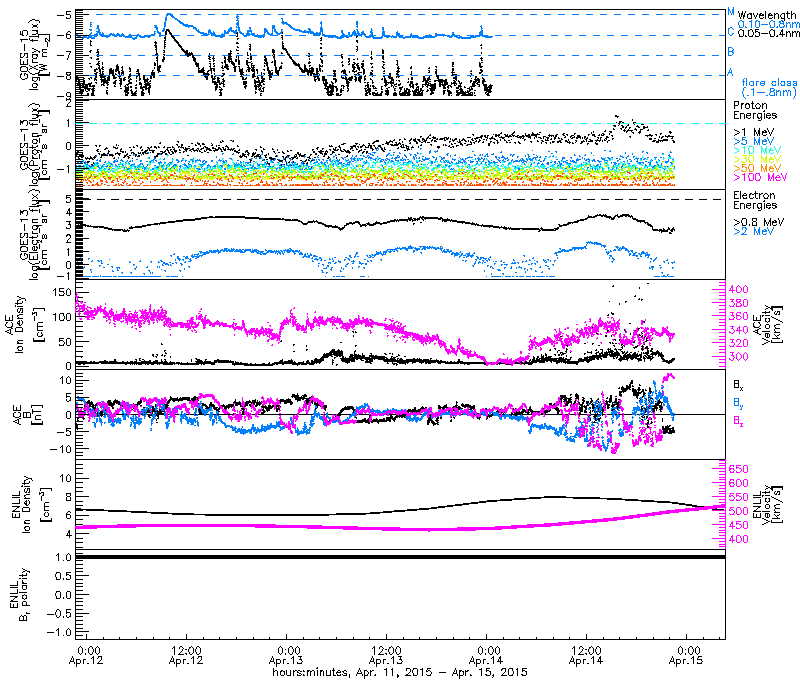Click the '-1.0' ENLIL polarity tick value
800x680 pixels.
click(x=60, y=633)
